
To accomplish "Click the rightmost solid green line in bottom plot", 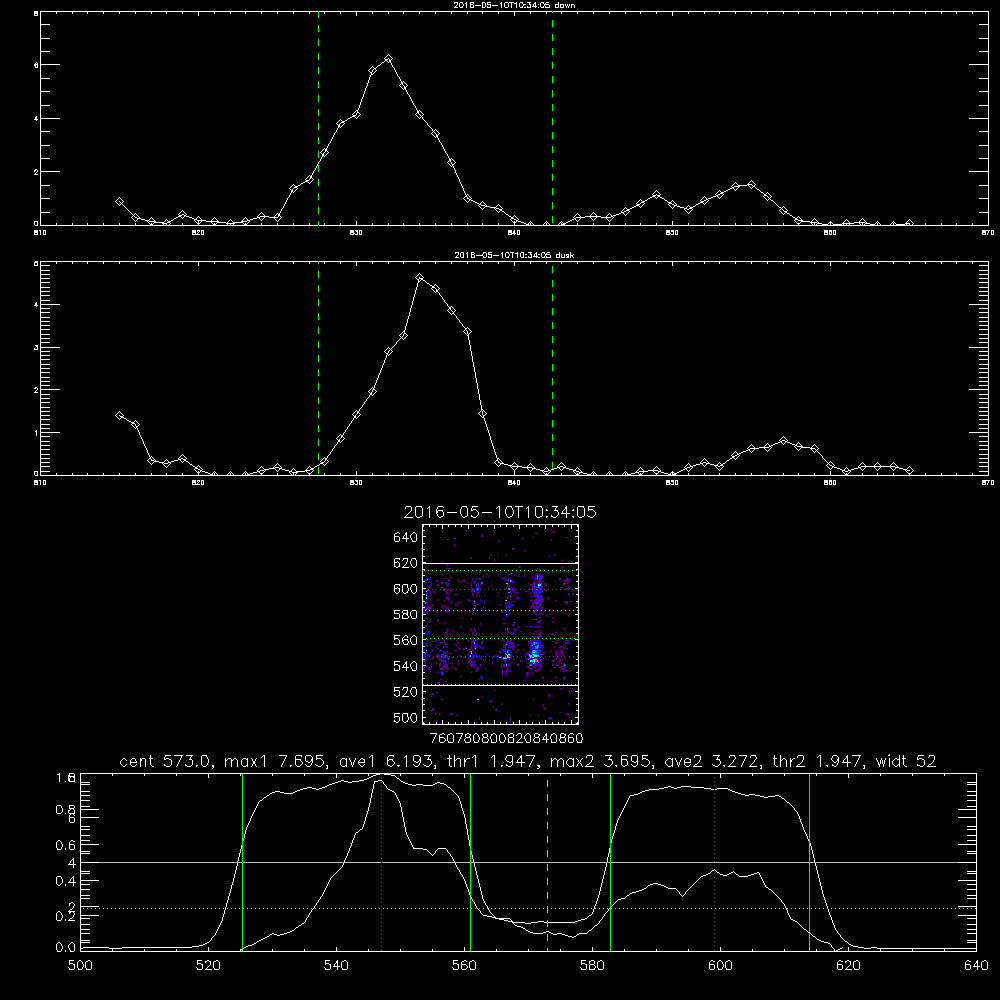I will pos(809,862).
